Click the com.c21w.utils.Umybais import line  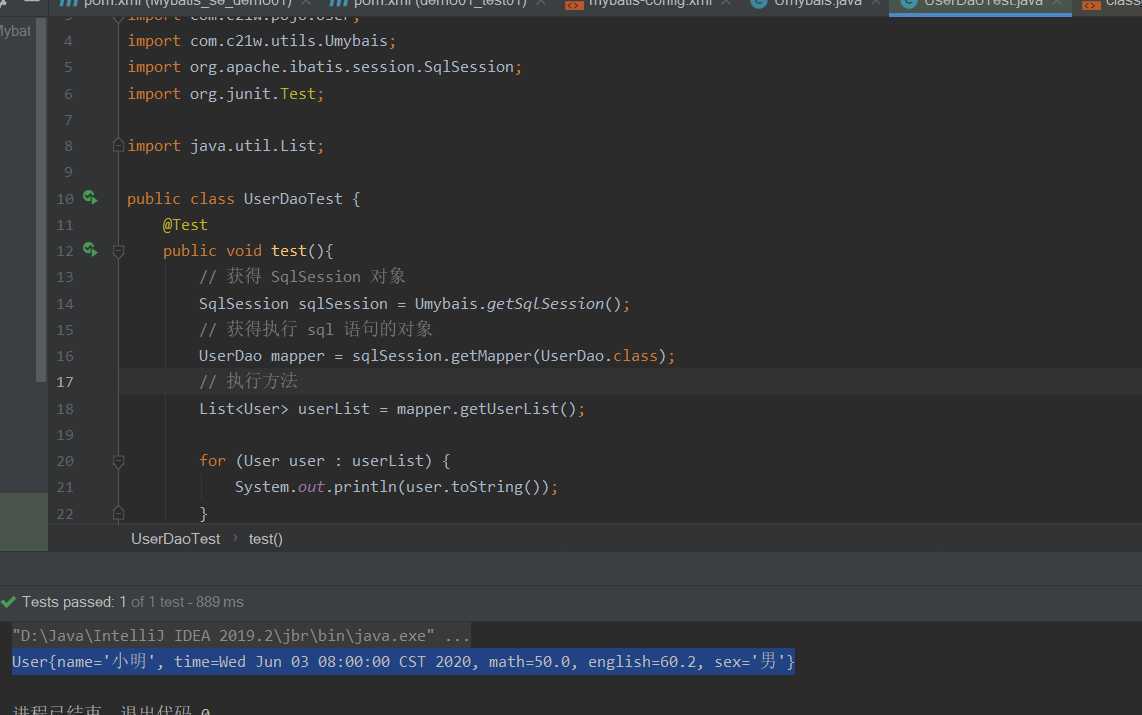262,41
